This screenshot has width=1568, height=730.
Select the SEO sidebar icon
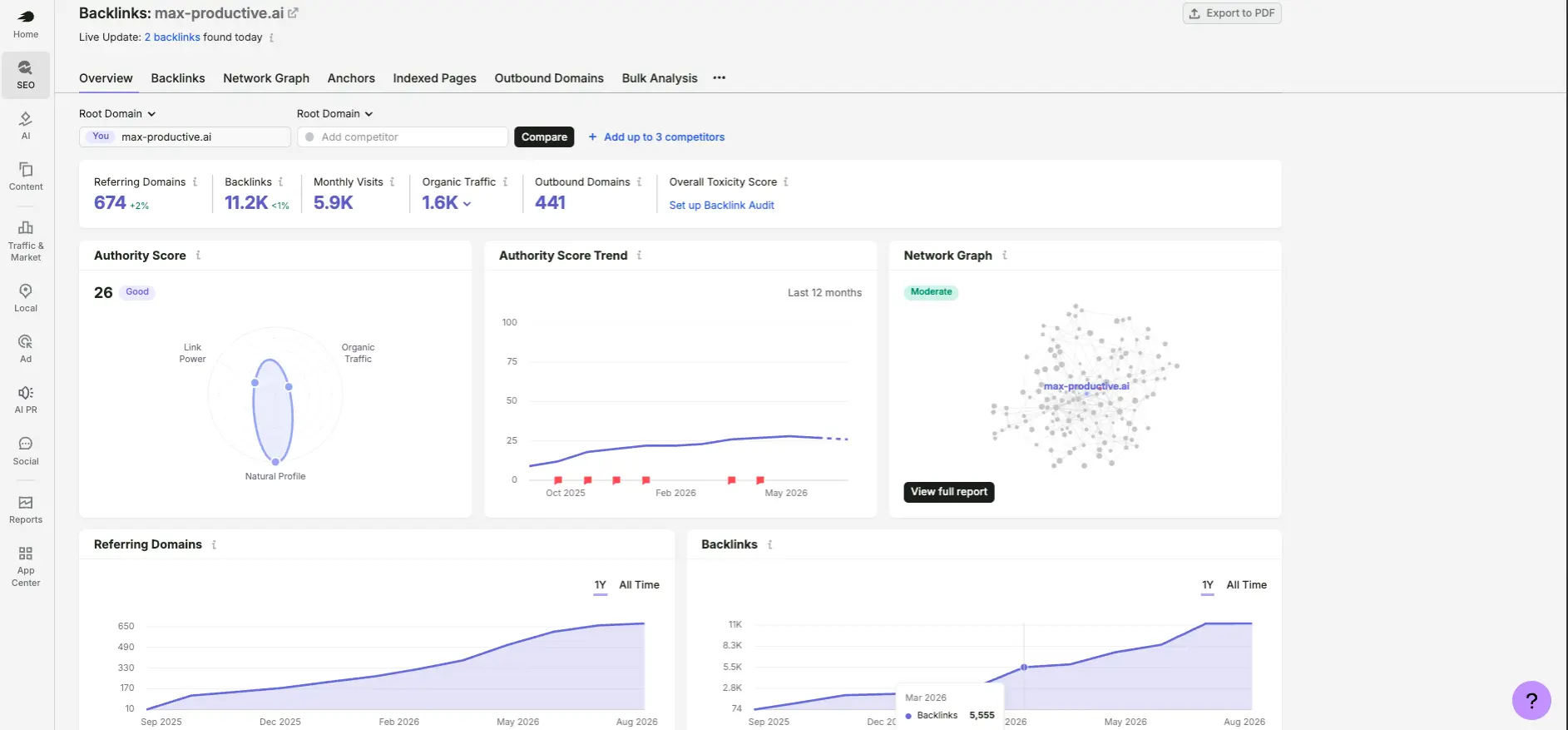tap(26, 75)
